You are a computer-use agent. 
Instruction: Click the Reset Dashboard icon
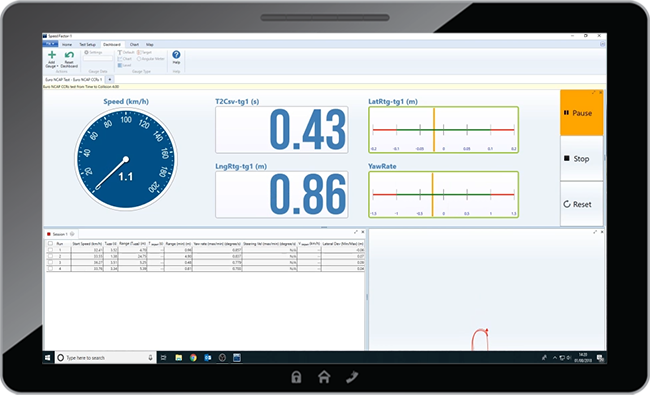69,55
